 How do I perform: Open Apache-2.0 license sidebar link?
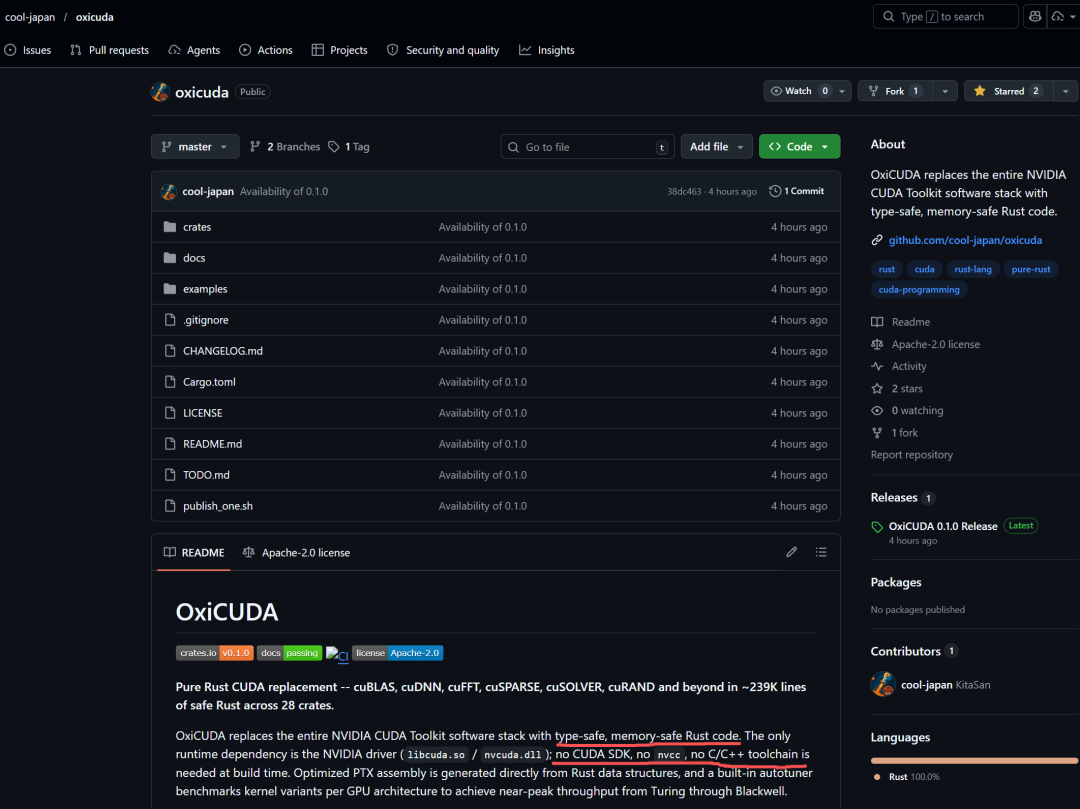[926, 344]
